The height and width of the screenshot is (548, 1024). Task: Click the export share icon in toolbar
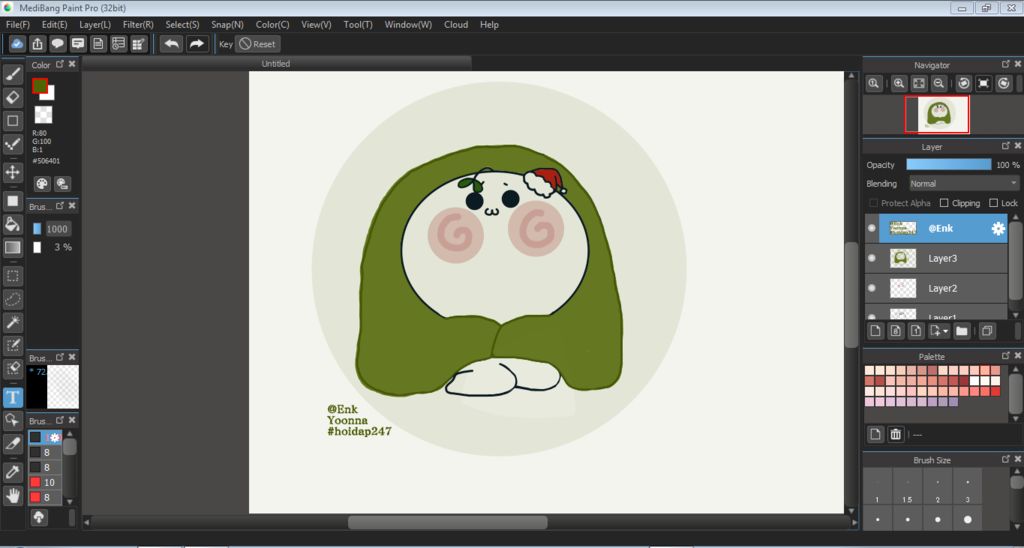[x=38, y=44]
